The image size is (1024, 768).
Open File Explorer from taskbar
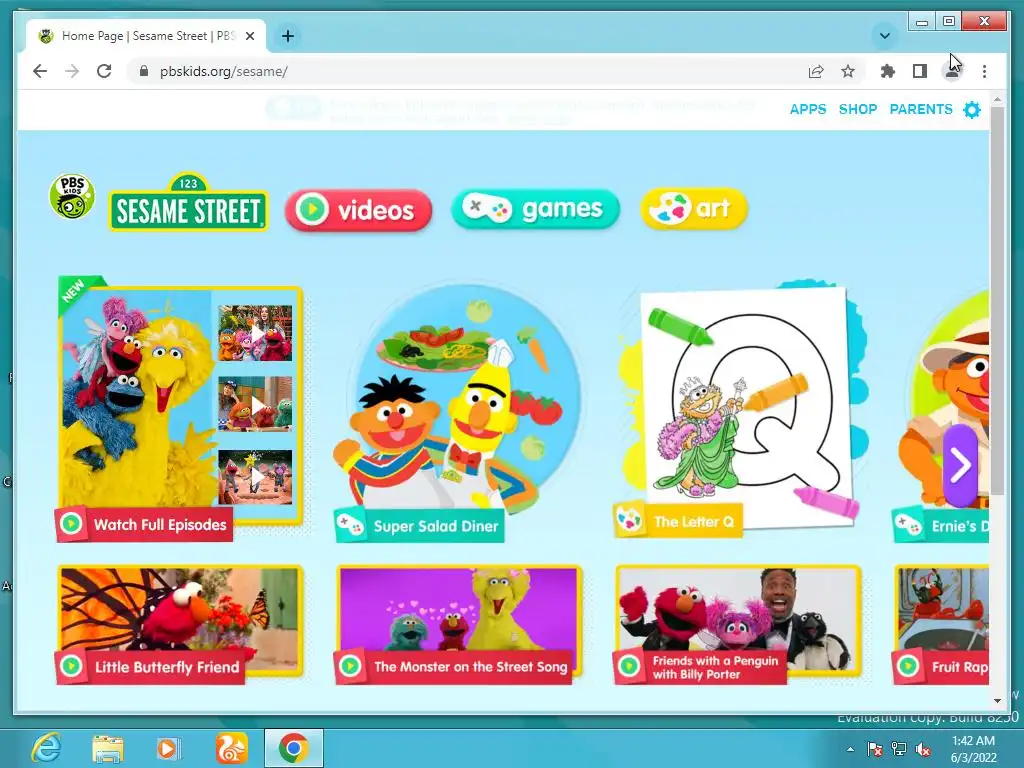[108, 748]
